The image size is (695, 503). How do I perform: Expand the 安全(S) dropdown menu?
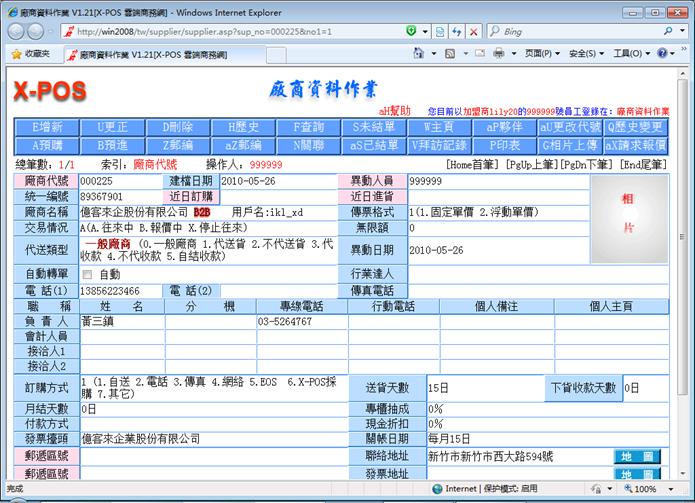(x=585, y=53)
